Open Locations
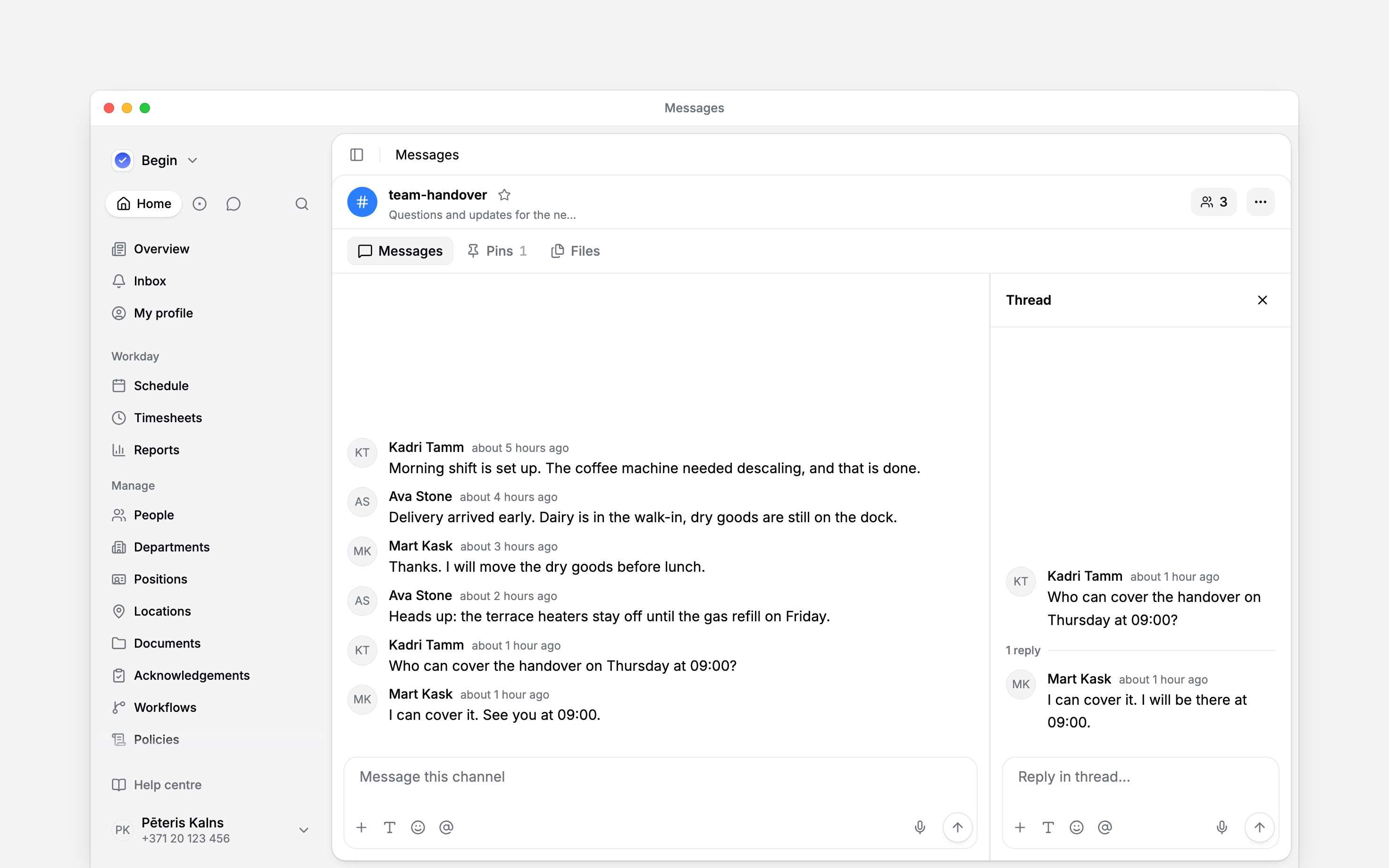 pyautogui.click(x=210, y=611)
